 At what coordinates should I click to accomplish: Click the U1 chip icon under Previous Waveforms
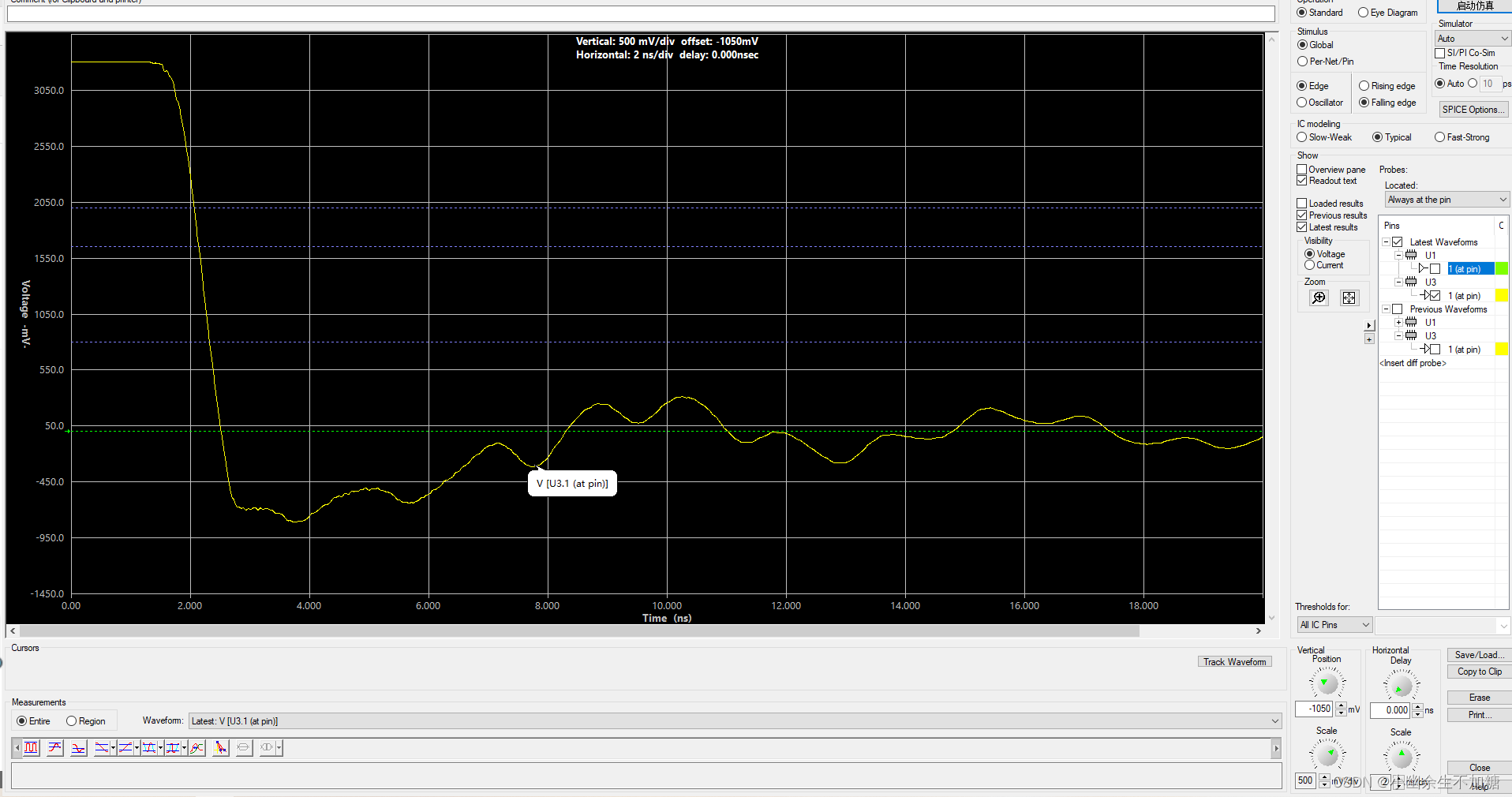coord(1411,322)
